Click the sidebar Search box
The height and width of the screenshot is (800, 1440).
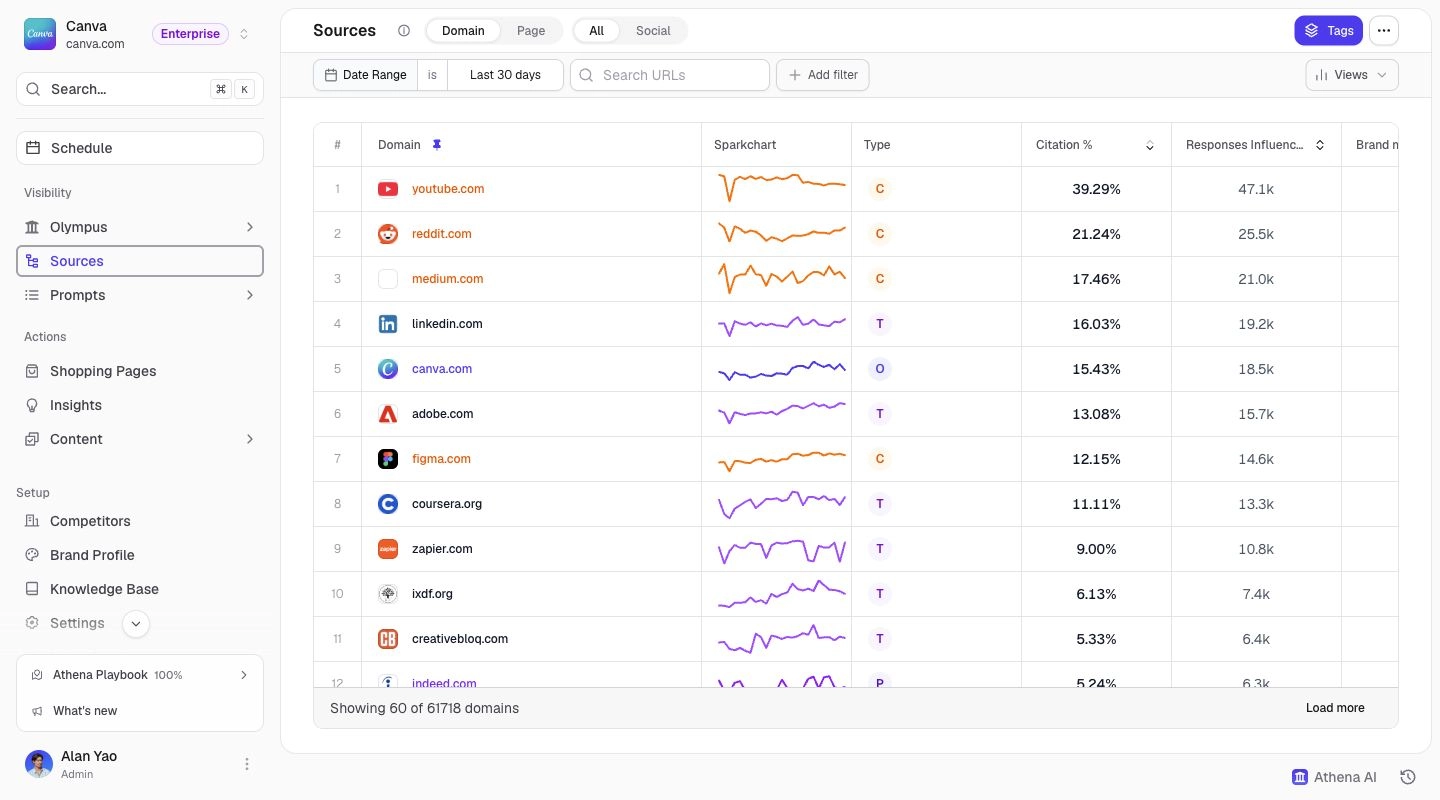coord(140,89)
